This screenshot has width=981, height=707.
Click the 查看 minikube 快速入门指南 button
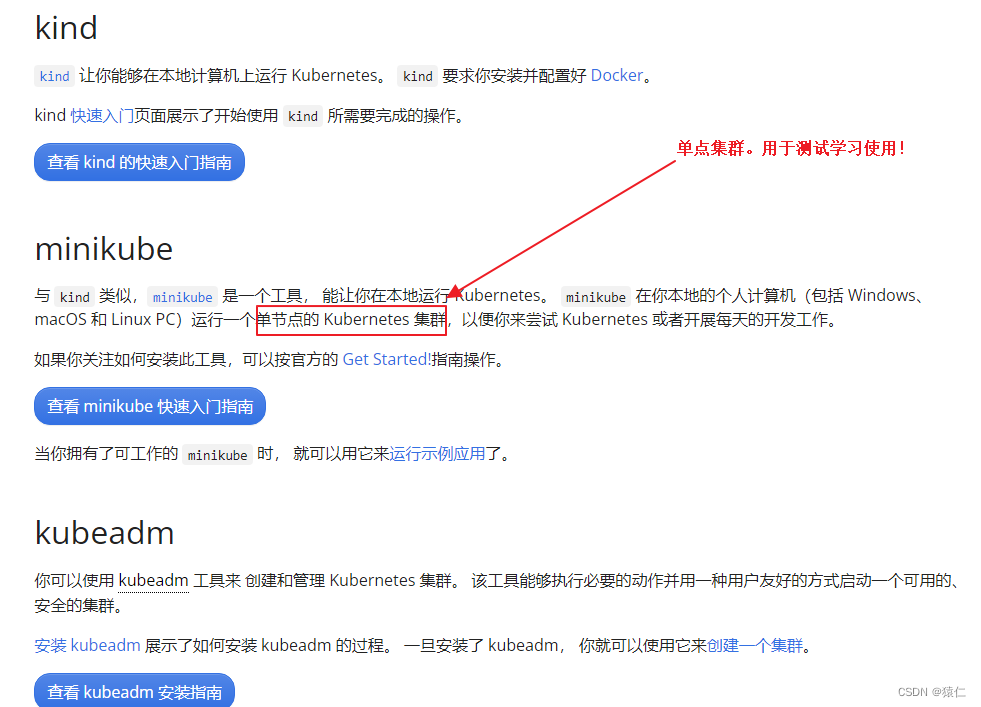click(149, 406)
